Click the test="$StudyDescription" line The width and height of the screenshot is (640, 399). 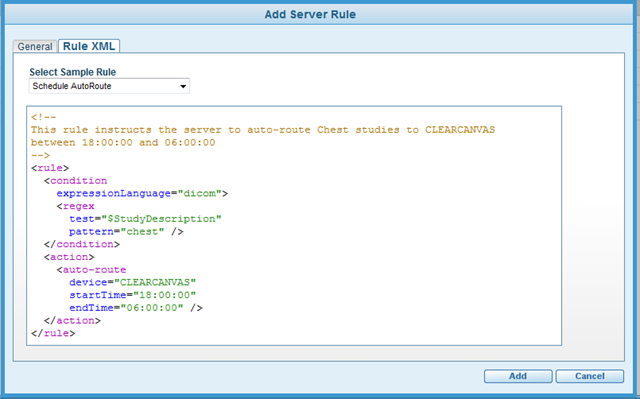145,219
